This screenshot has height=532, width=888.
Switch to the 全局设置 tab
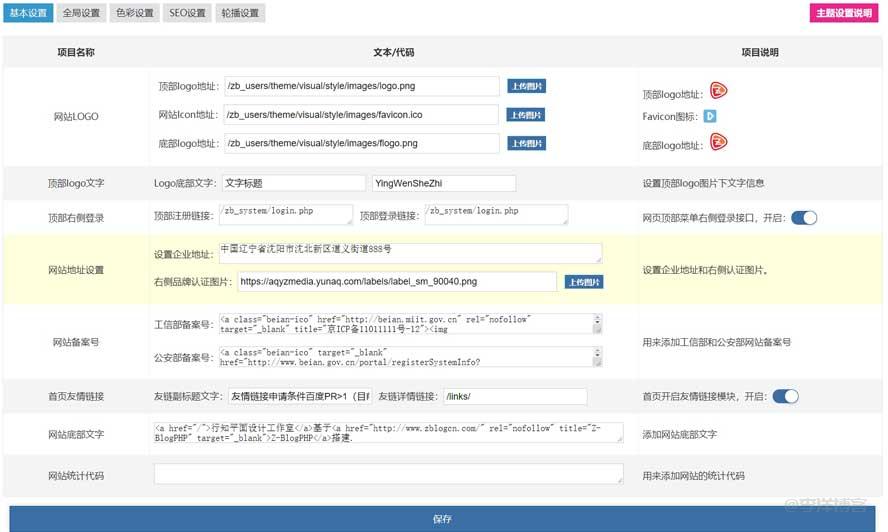click(81, 14)
